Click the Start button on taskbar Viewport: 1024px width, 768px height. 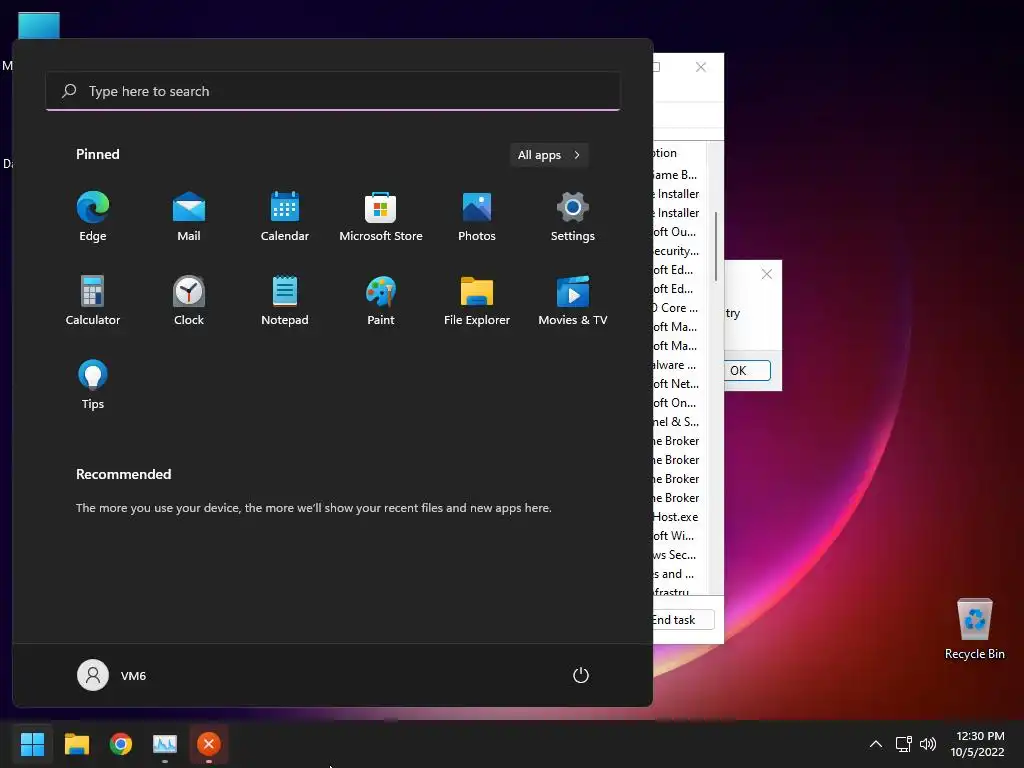tap(33, 744)
